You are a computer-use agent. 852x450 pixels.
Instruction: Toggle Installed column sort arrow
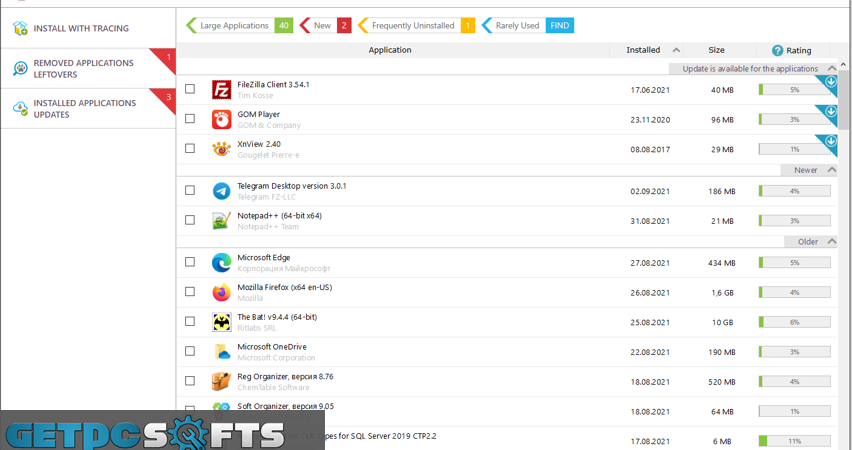(676, 50)
